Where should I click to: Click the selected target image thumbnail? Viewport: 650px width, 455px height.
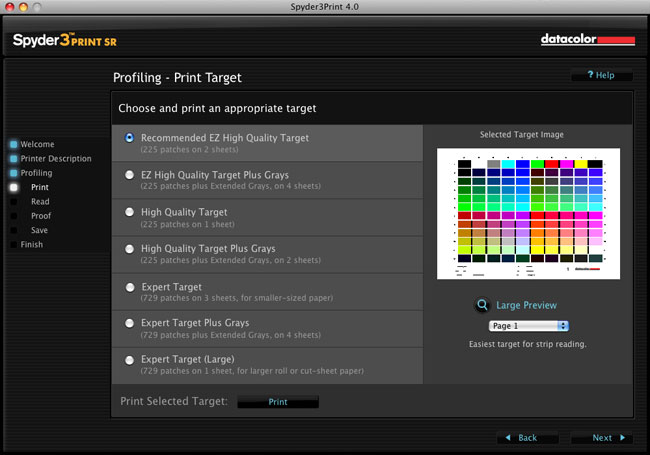529,214
